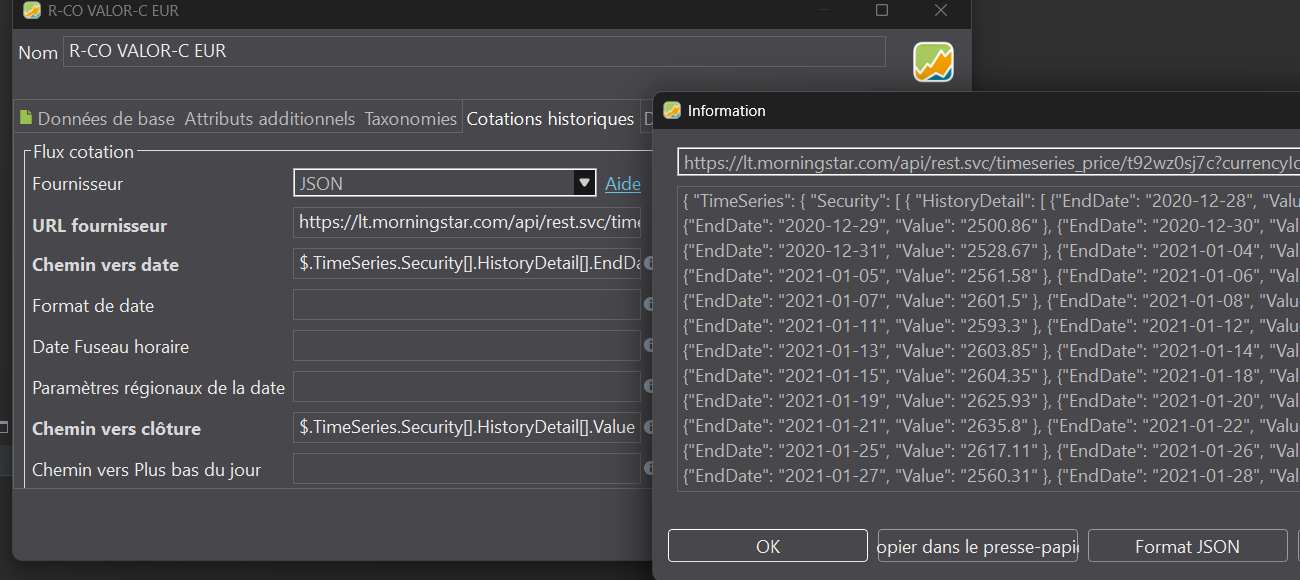Click the Portfolio Performance chart logo

pyautogui.click(x=933, y=62)
